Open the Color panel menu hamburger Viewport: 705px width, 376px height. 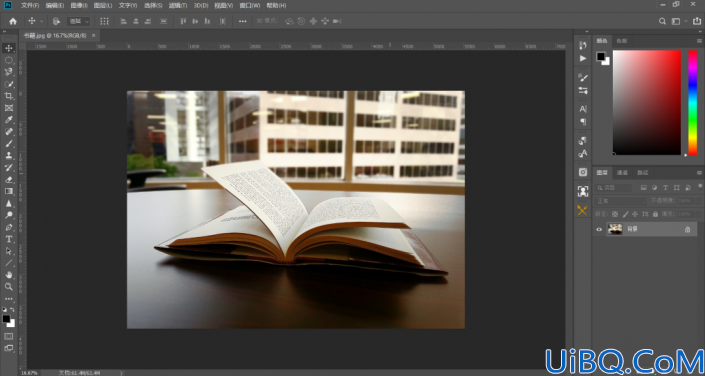[x=699, y=41]
